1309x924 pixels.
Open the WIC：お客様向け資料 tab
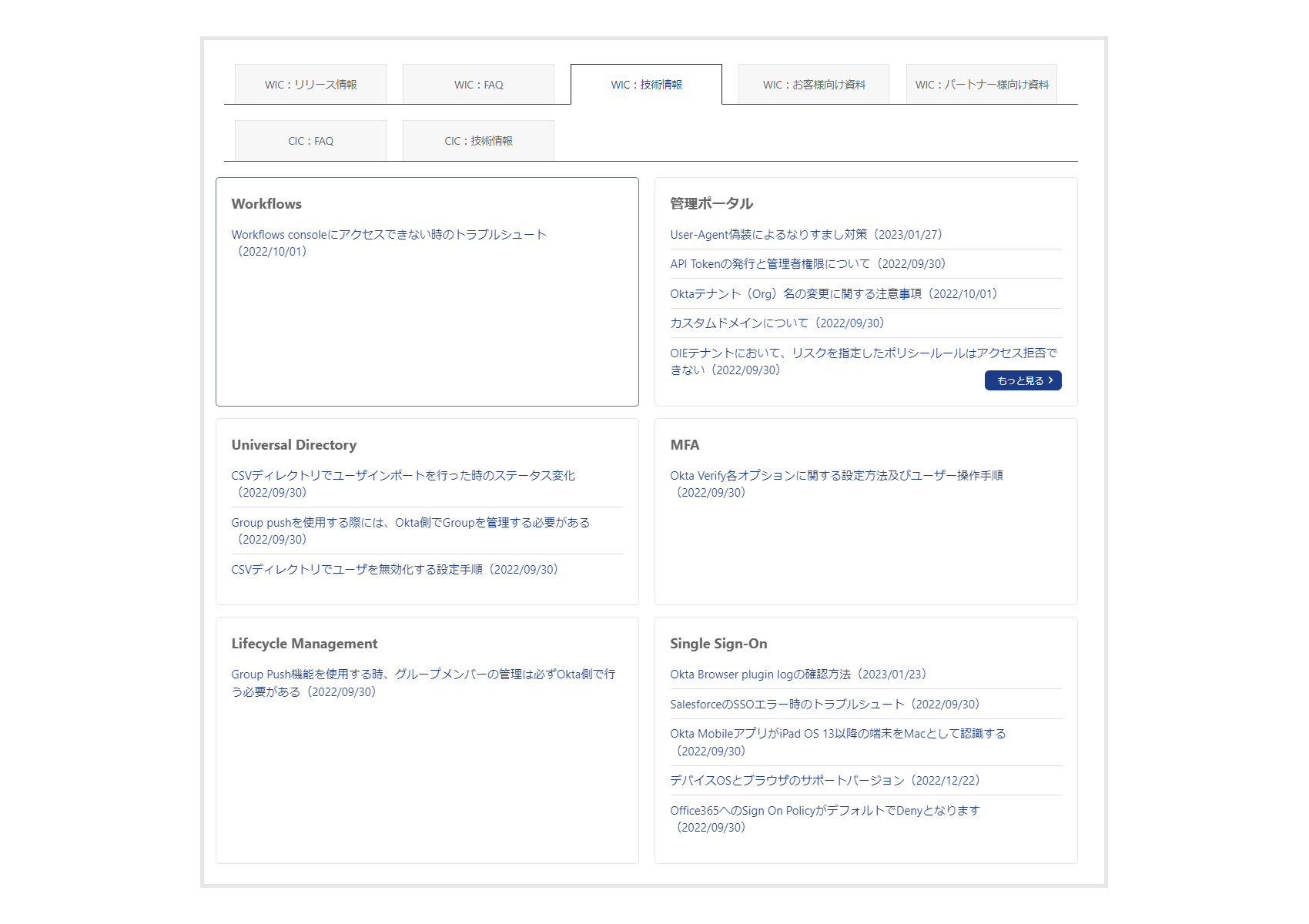tap(814, 85)
